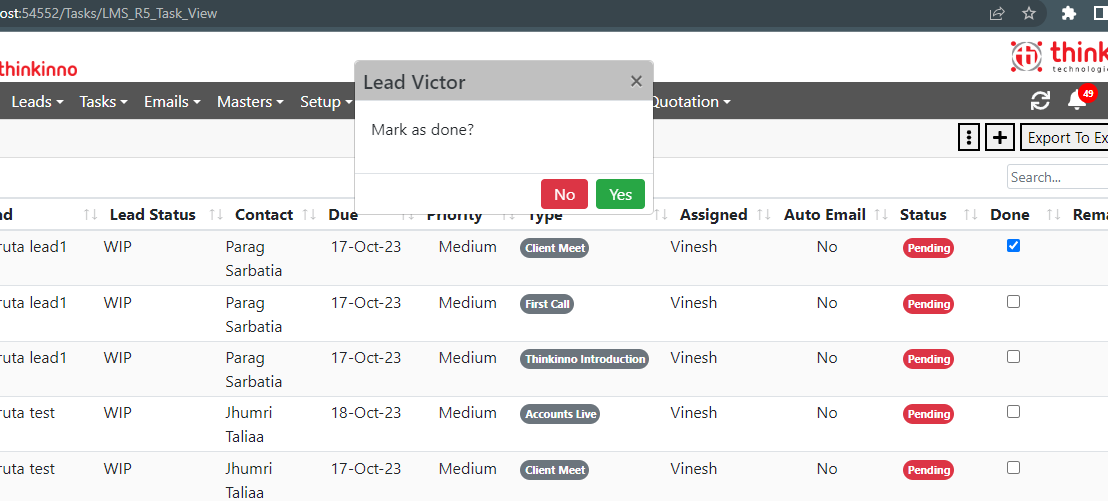Open browser extensions puzzle icon
This screenshot has height=501, width=1108.
tap(1068, 13)
